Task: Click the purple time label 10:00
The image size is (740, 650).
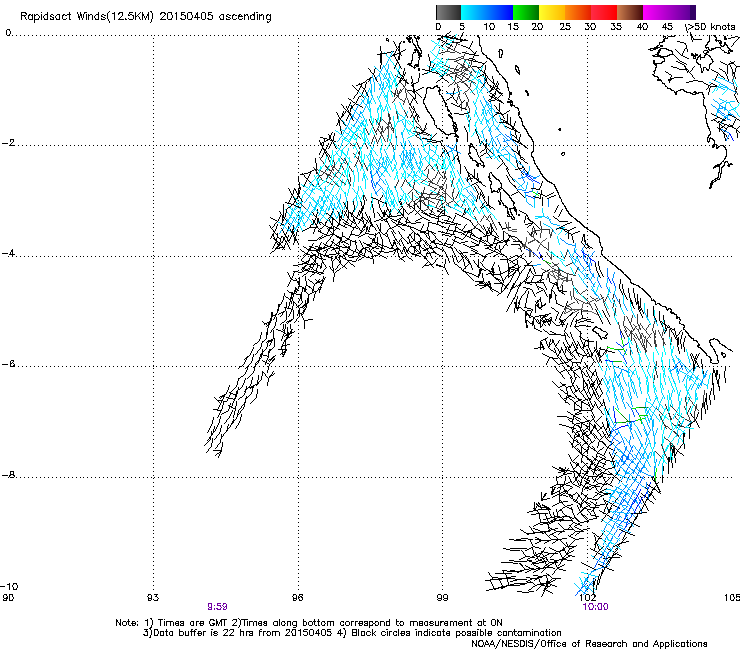Action: 595,607
